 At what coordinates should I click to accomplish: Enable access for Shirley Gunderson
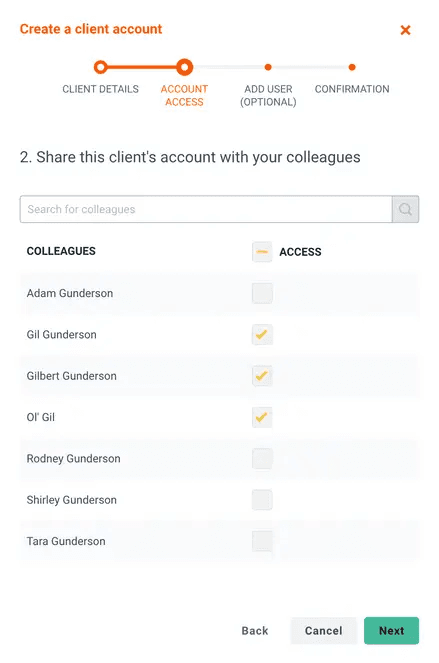(x=262, y=500)
